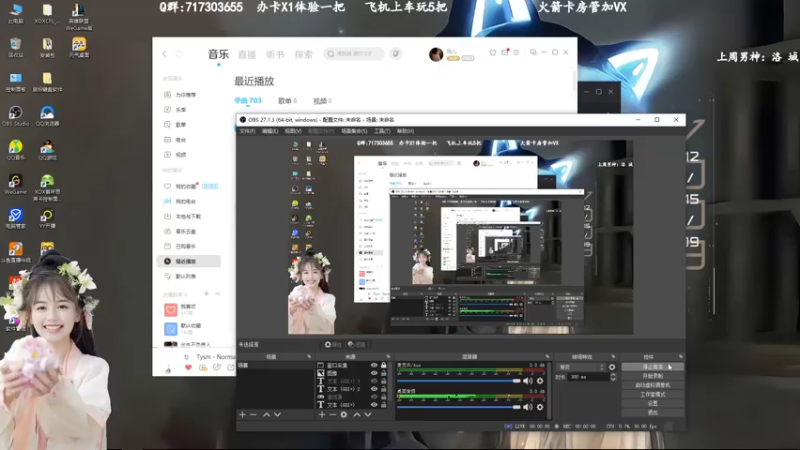Open QQ Music user avatar
Screen dimensions: 800x450
tap(436, 54)
